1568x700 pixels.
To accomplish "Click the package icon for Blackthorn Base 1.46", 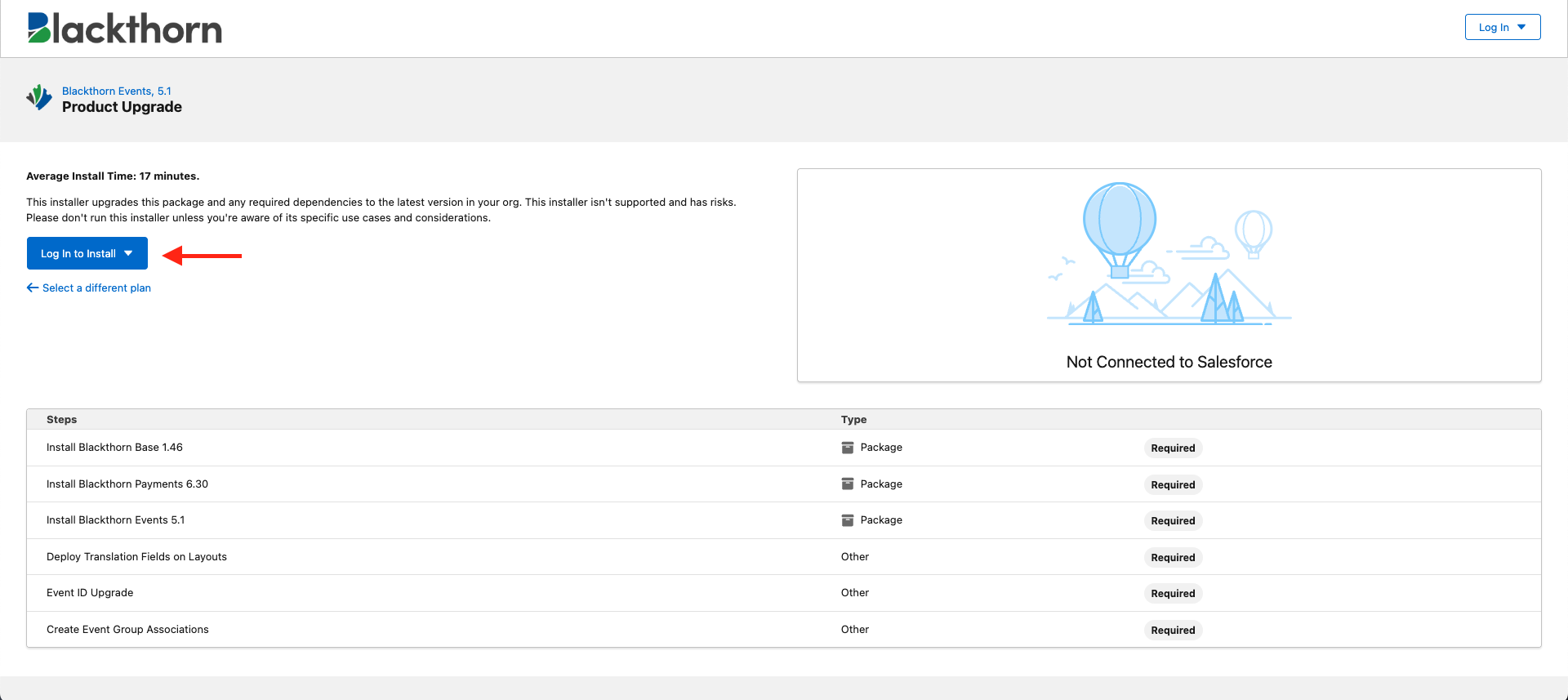I will [x=848, y=448].
